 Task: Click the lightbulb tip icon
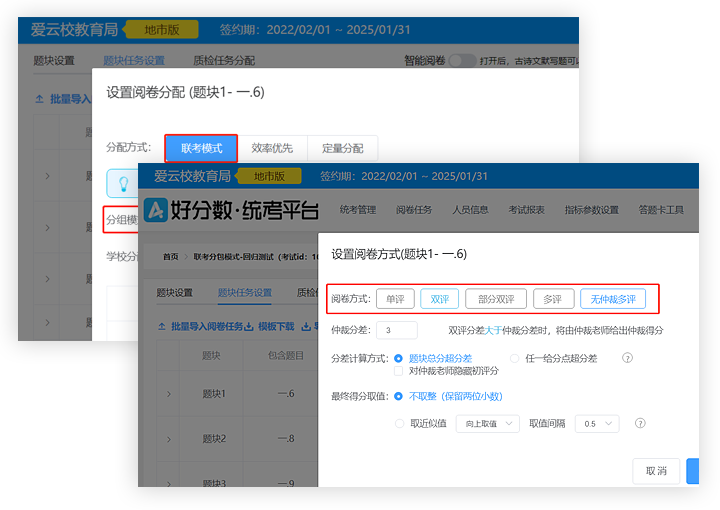125,183
